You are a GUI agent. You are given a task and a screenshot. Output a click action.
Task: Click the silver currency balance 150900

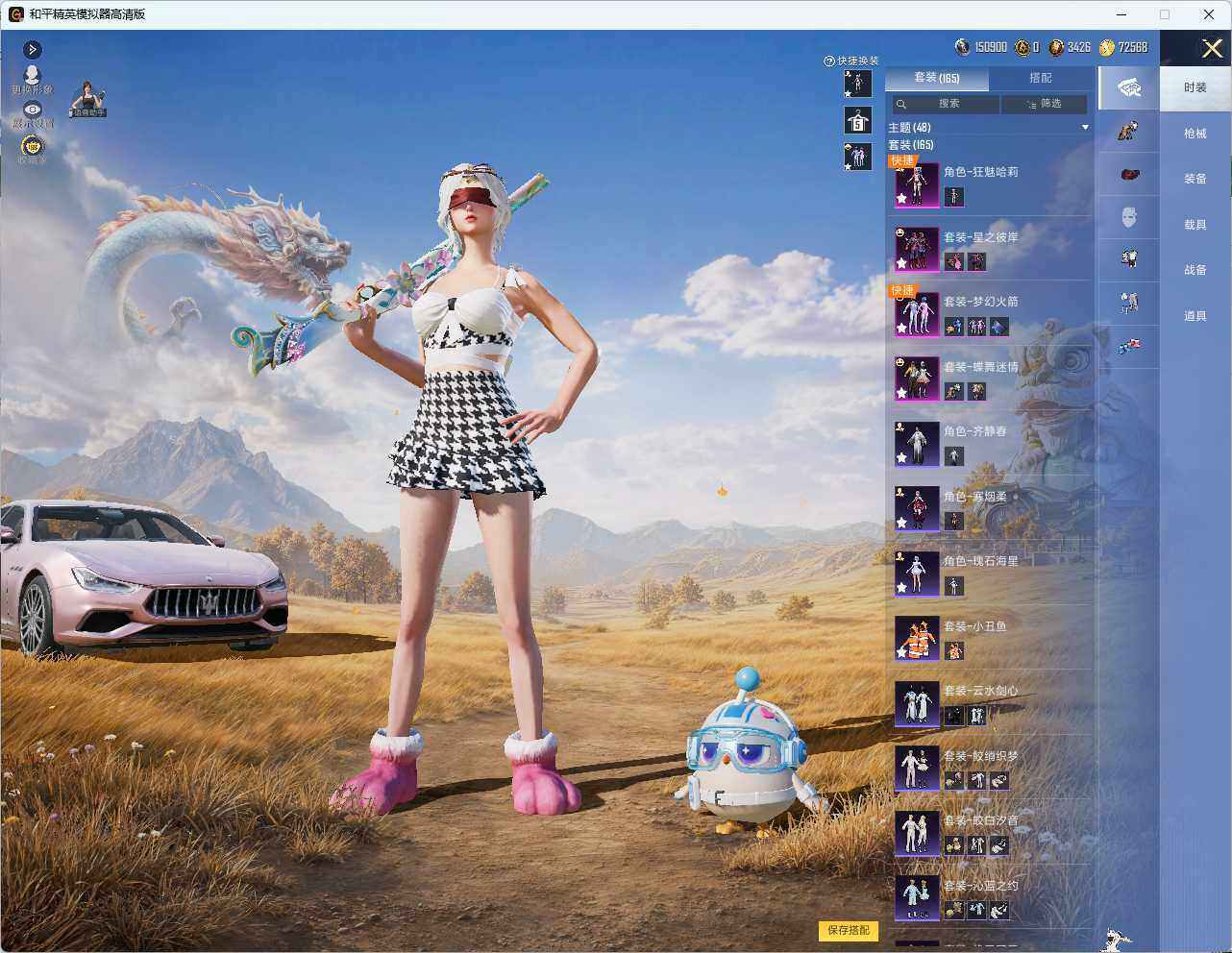(x=981, y=47)
